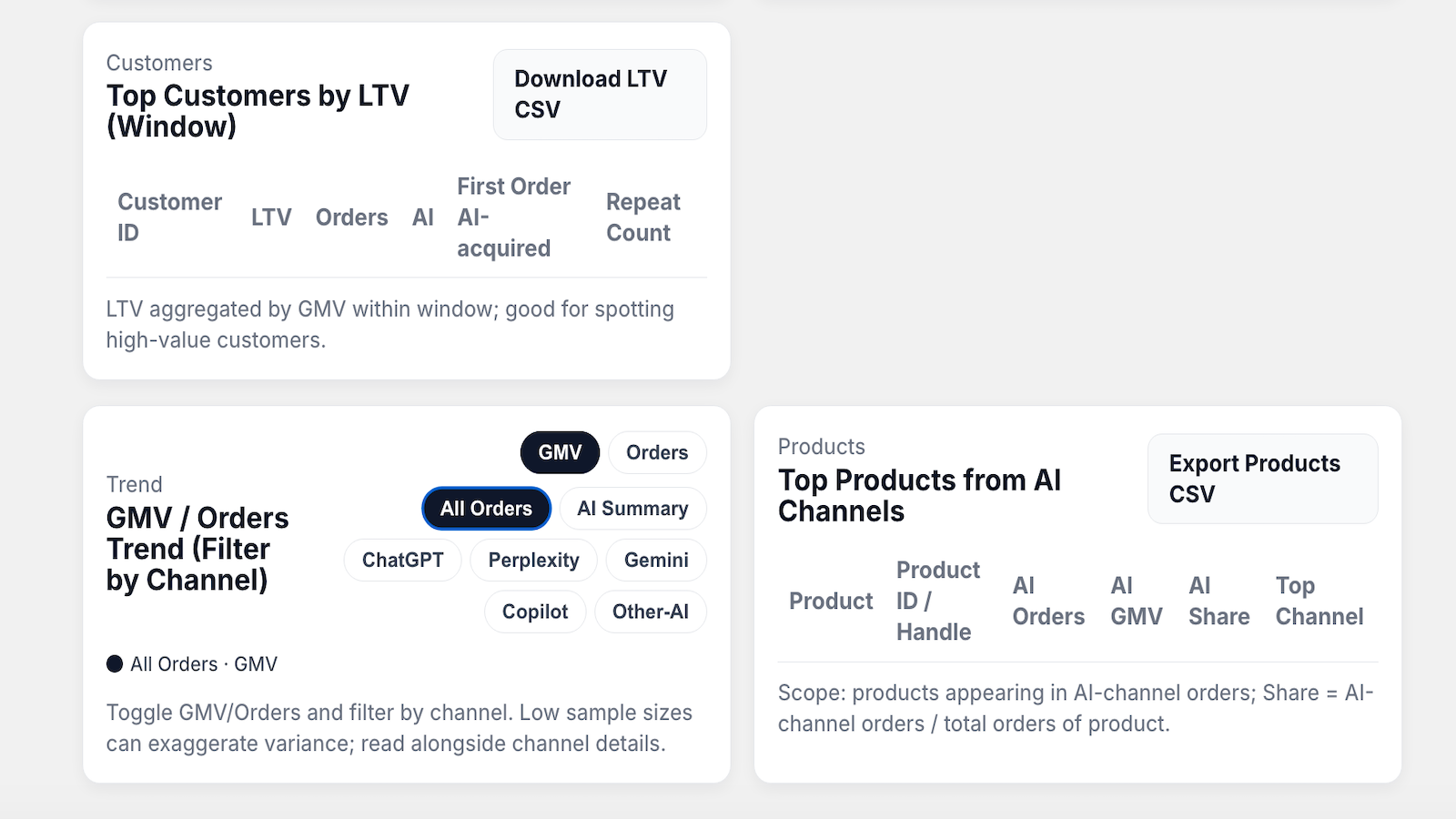
Task: Sort products by AI GMV header
Action: tap(1137, 601)
